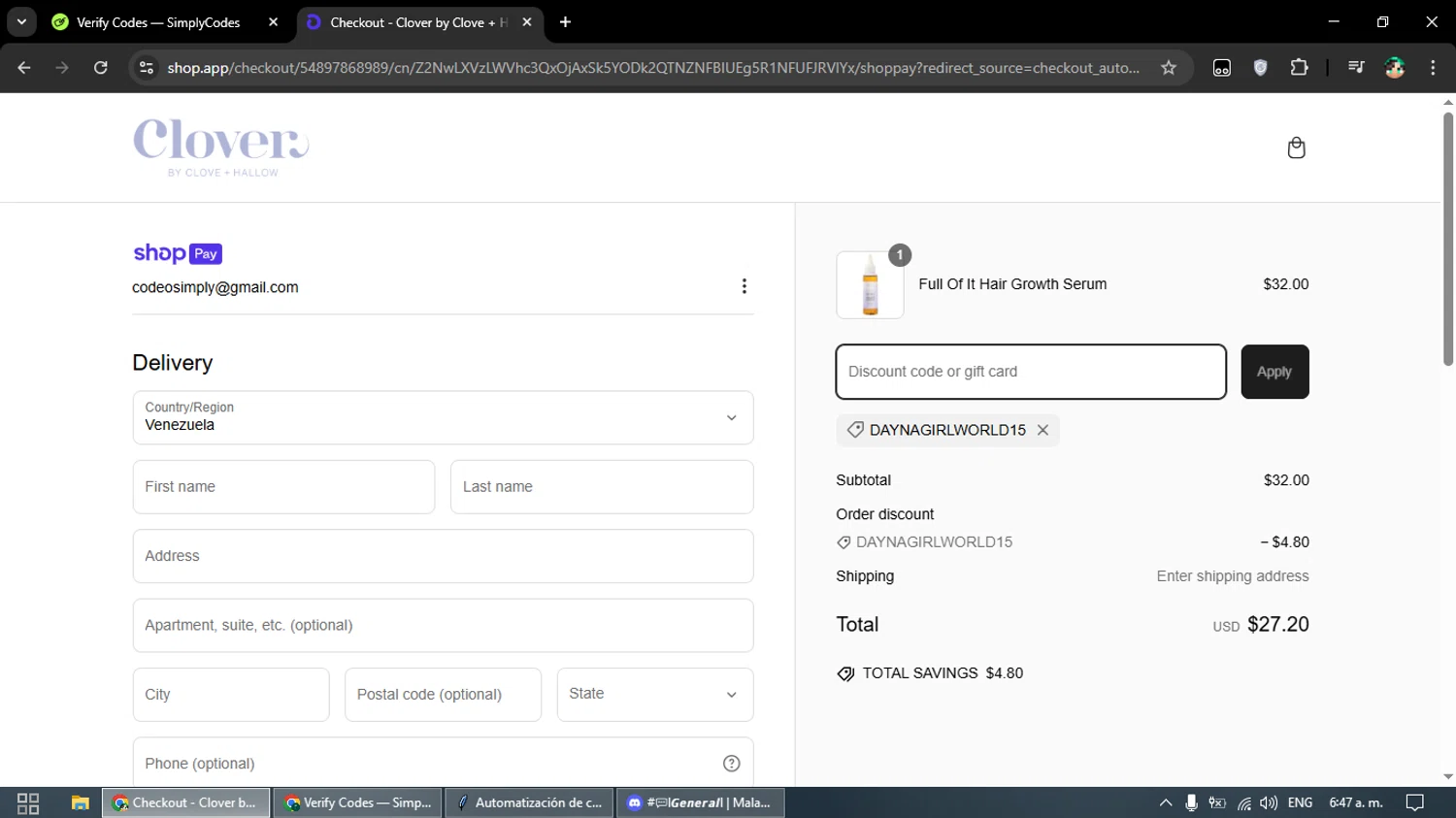Image resolution: width=1456 pixels, height=818 pixels.
Task: Open Windows Task View on taskbar
Action: point(28,802)
